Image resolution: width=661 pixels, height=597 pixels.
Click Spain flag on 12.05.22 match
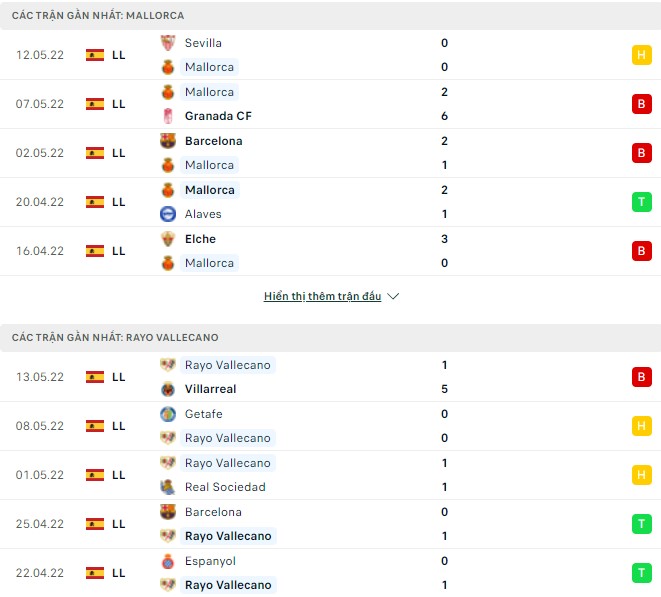(95, 55)
